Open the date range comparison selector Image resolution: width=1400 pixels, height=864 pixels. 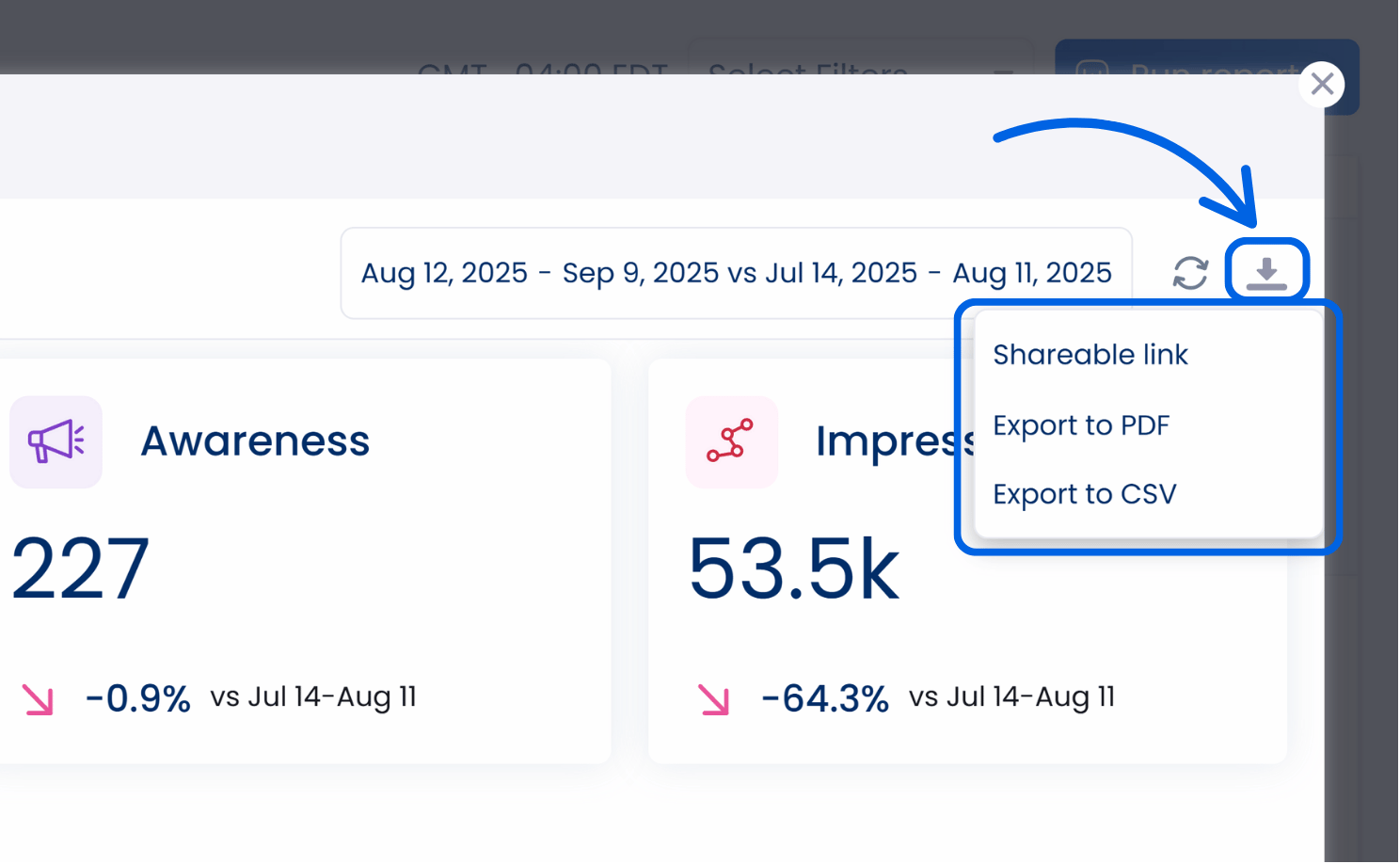(x=737, y=272)
